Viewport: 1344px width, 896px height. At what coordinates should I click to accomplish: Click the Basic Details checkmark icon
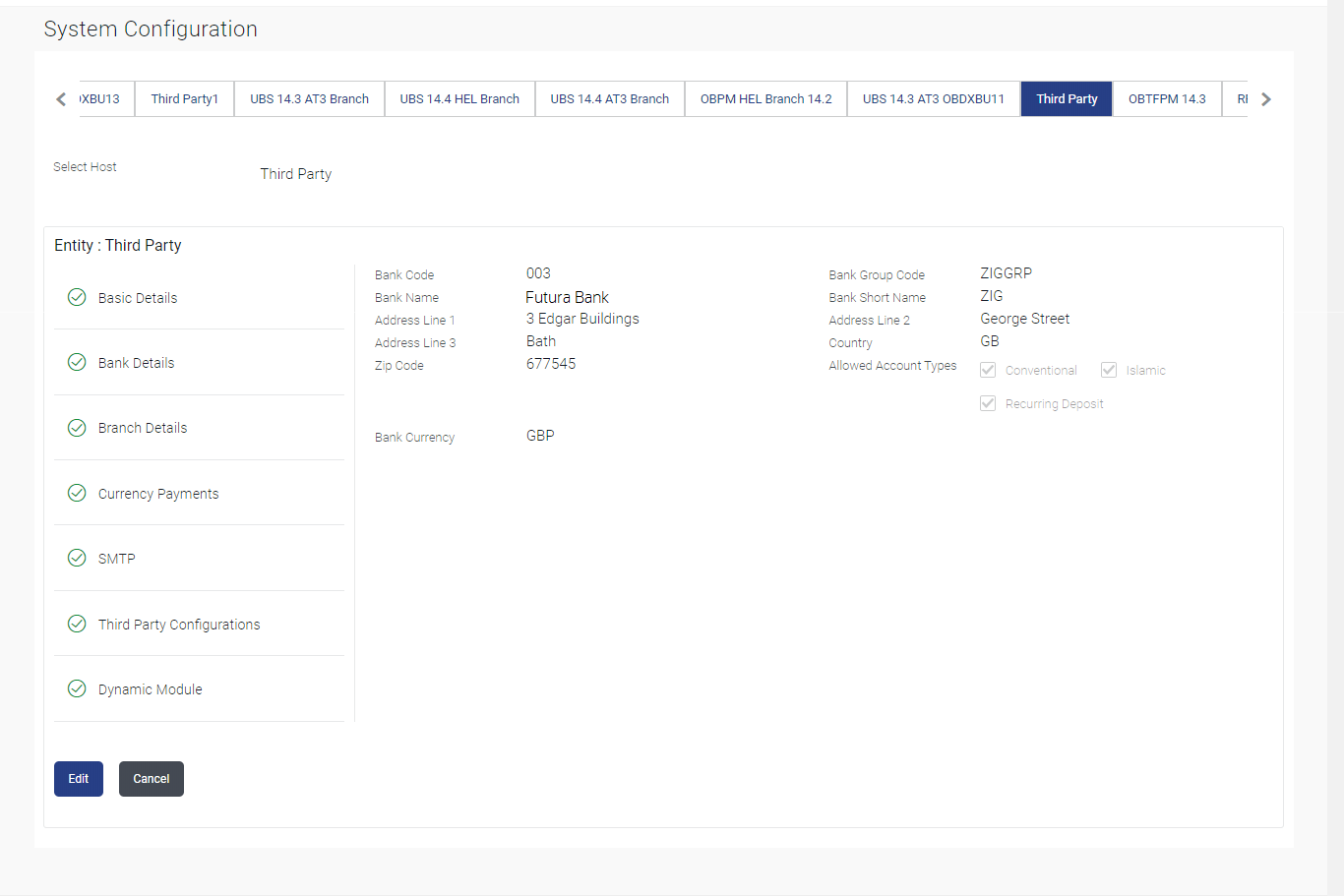[77, 297]
